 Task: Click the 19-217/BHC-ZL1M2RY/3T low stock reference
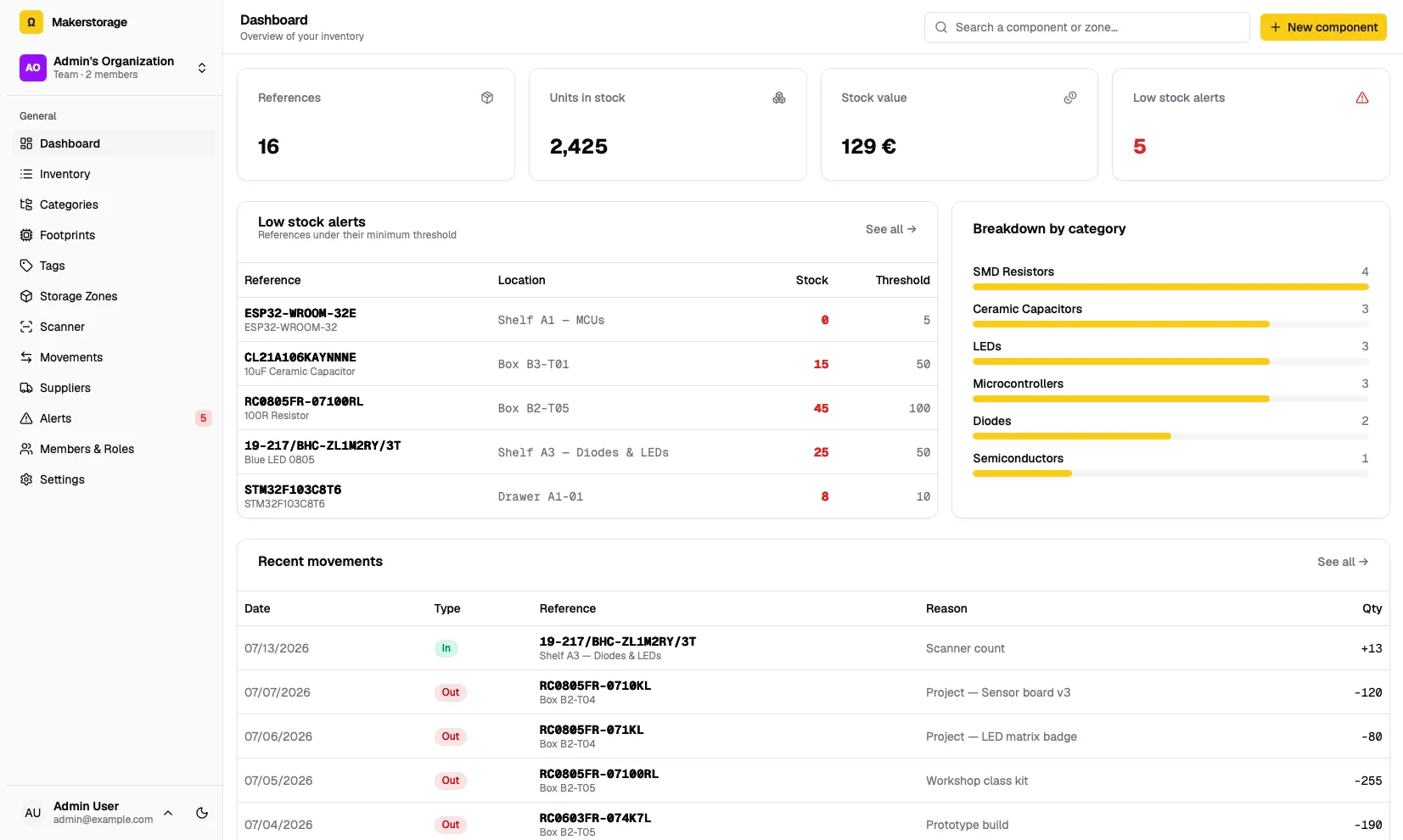(323, 445)
